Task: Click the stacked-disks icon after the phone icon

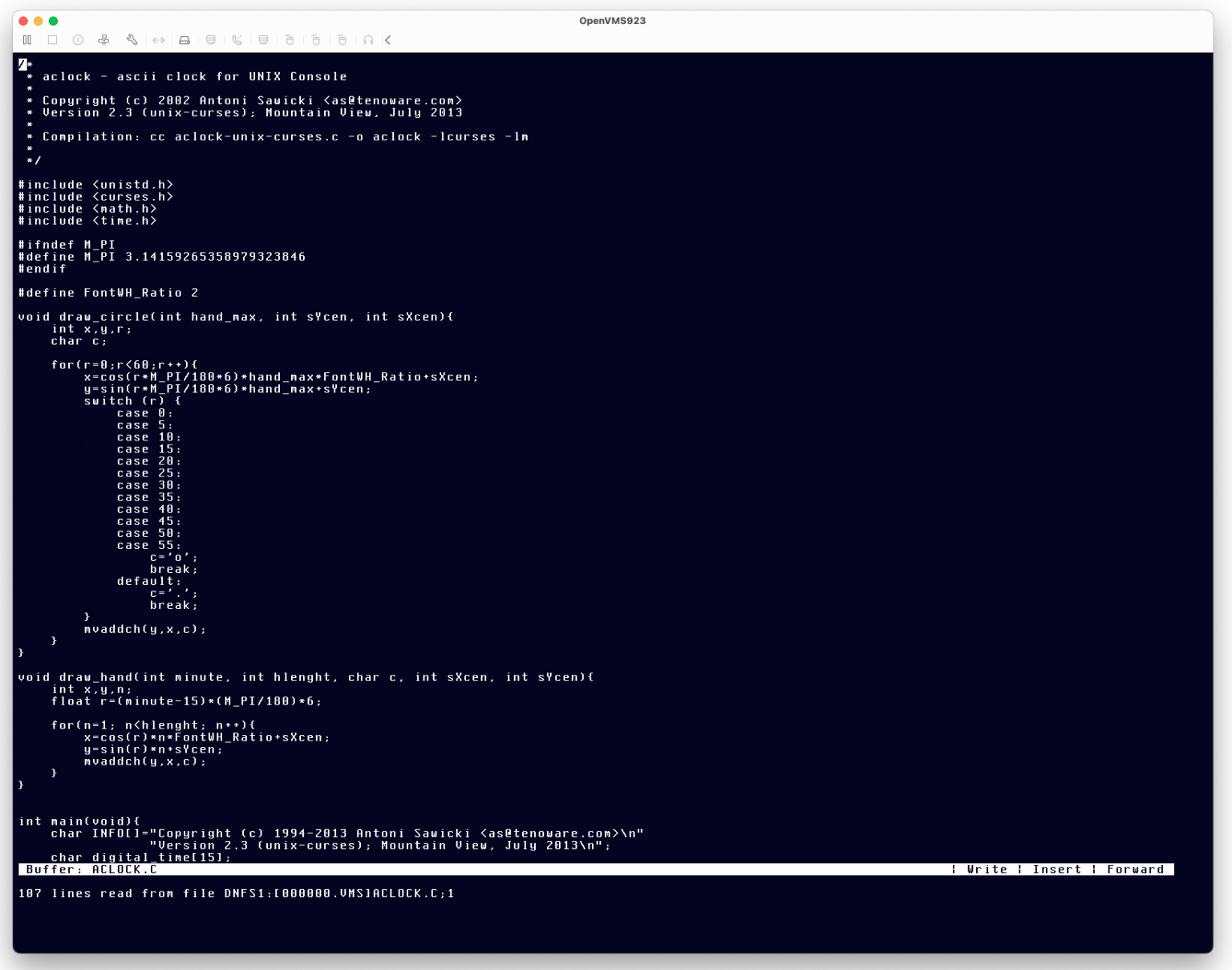Action: (x=263, y=40)
